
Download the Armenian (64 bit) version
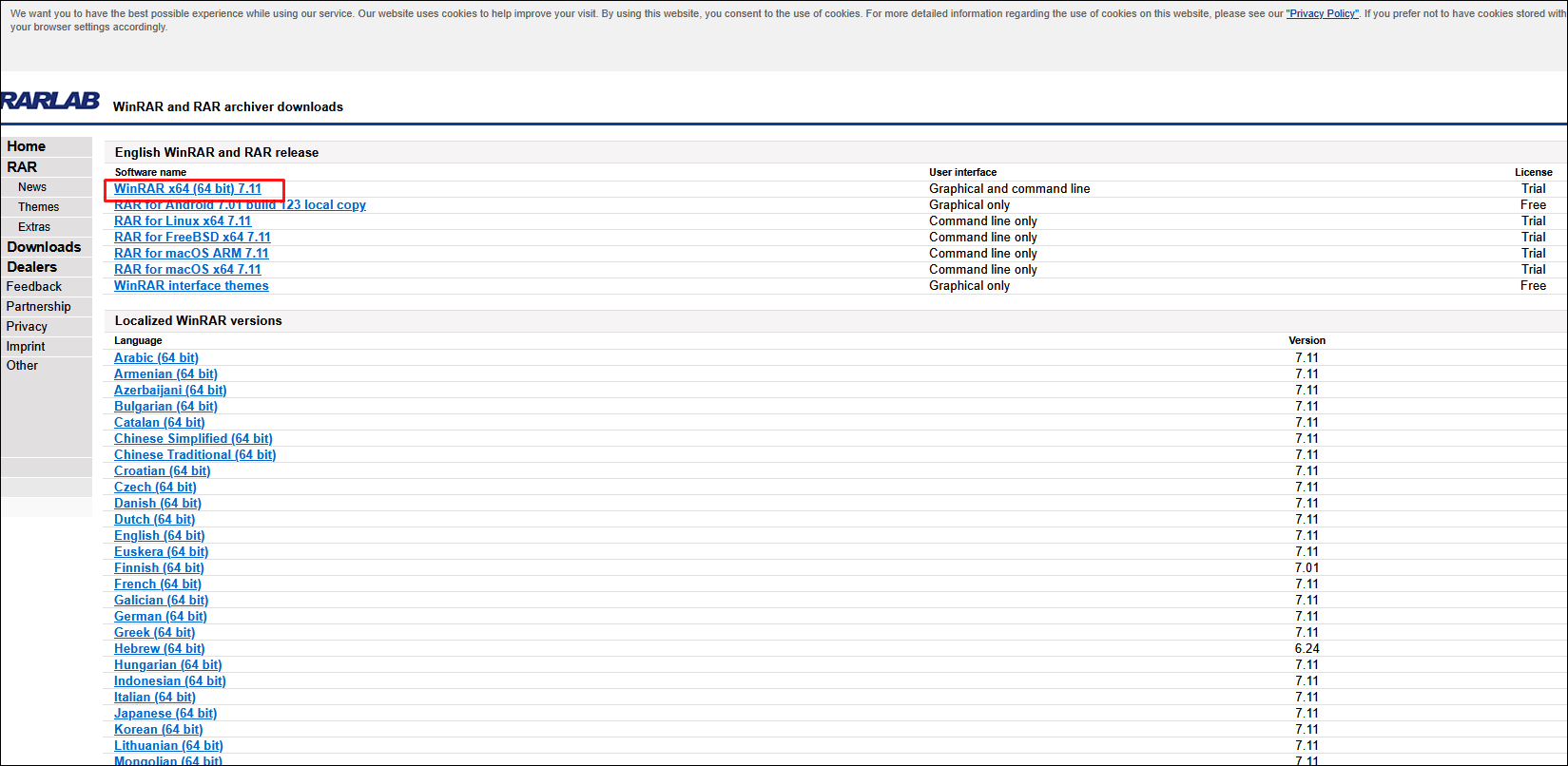coord(165,374)
